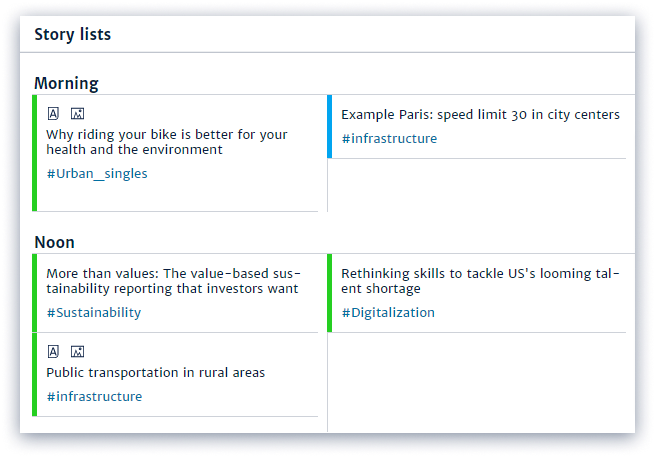This screenshot has height=457, width=655.
Task: Open the bike riding health story
Action: tap(167, 142)
